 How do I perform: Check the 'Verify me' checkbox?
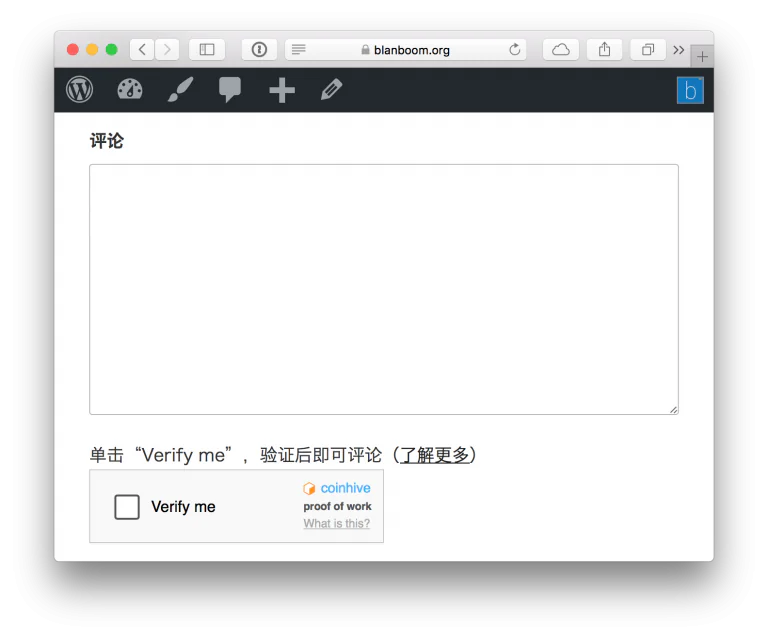pos(127,507)
